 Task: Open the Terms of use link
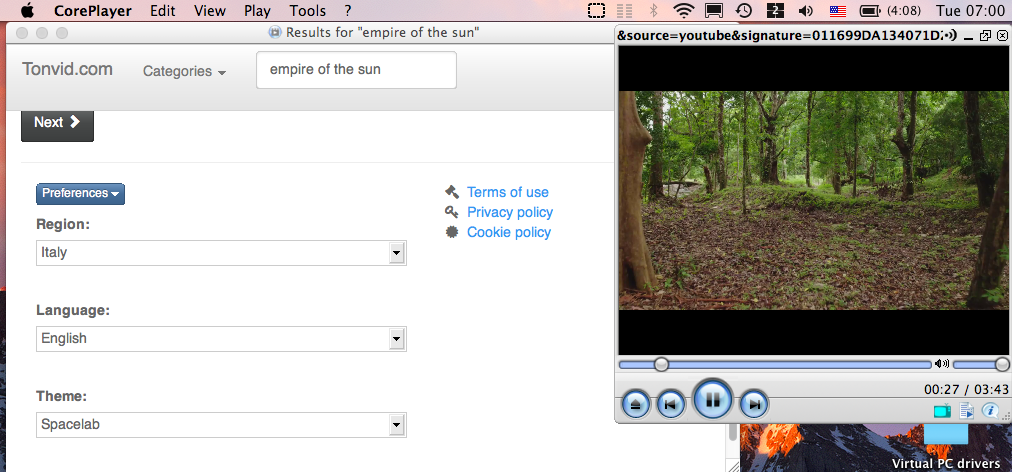(508, 192)
